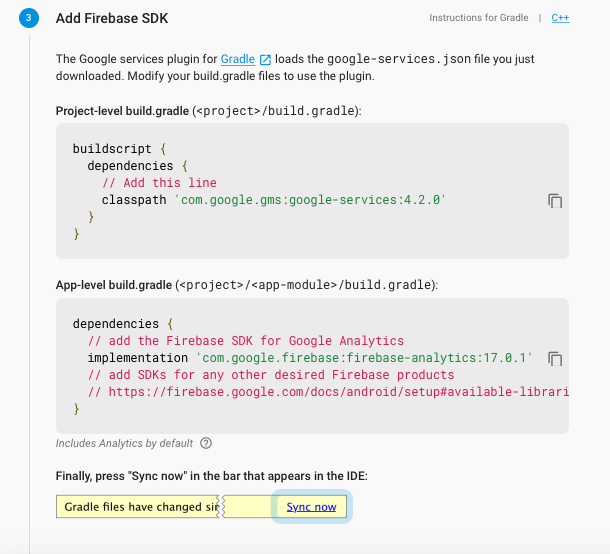Screen dimensions: 610x554
Task: Copy the app-level dependencies code snippet
Action: [555, 359]
